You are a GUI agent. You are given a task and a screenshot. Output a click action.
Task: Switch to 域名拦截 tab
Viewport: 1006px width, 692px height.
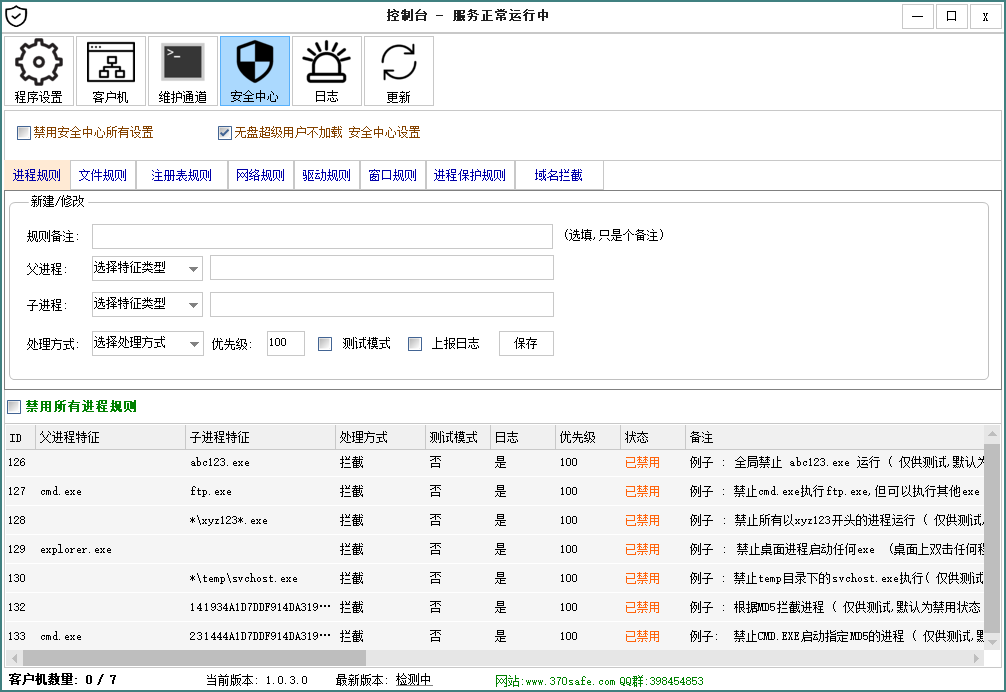click(558, 176)
